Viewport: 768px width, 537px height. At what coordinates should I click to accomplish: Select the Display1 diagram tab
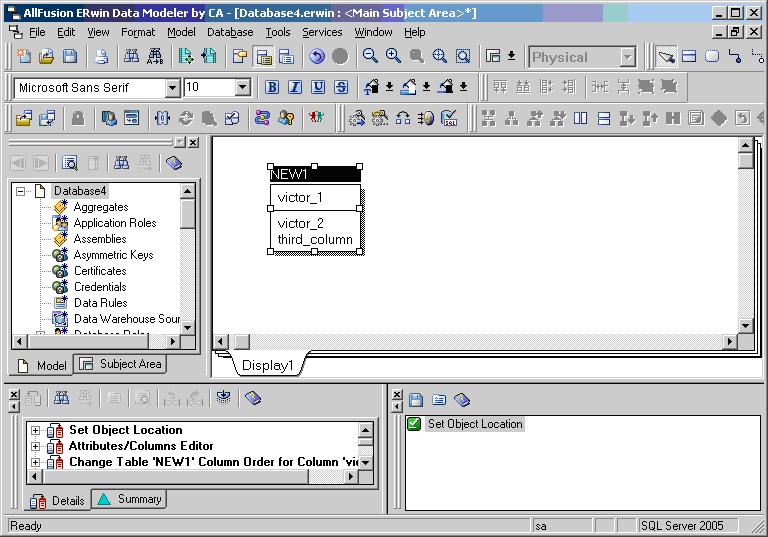point(267,365)
